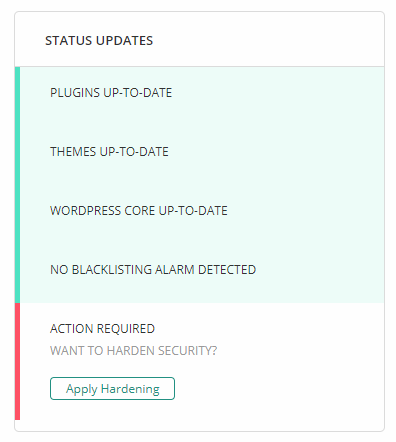Select the PLUGINS UP-TO-DATE status row

[202, 93]
